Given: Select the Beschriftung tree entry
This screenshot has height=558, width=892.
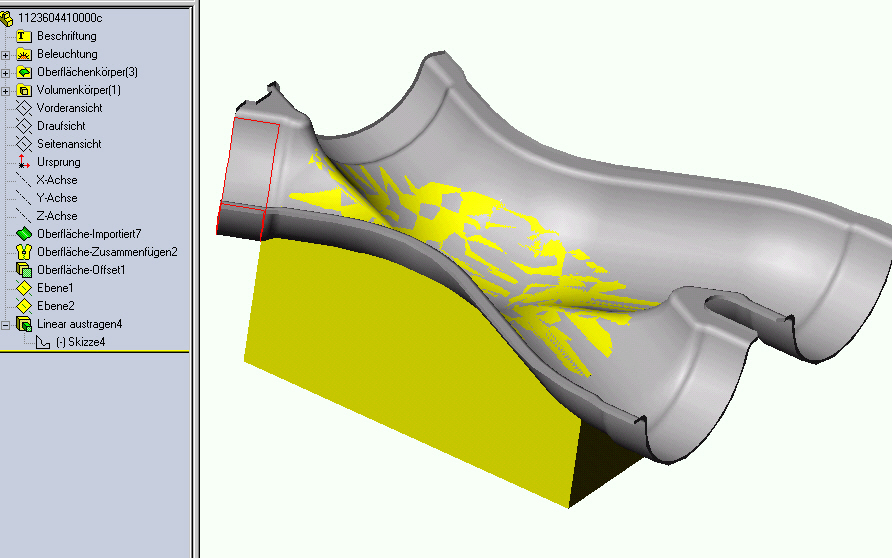Looking at the screenshot, I should pos(67,36).
